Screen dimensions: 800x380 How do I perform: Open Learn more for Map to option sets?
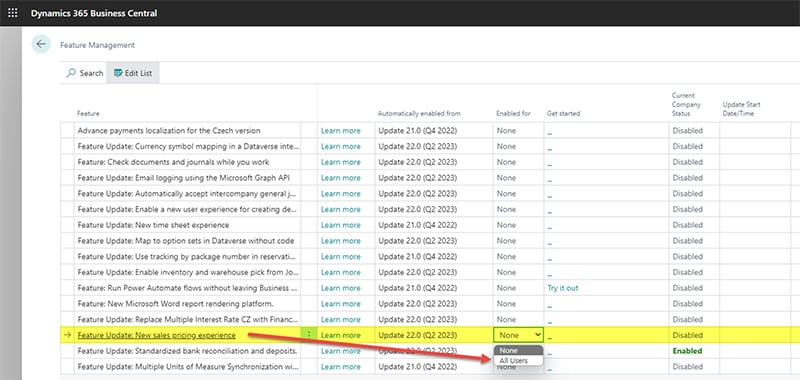pos(341,241)
